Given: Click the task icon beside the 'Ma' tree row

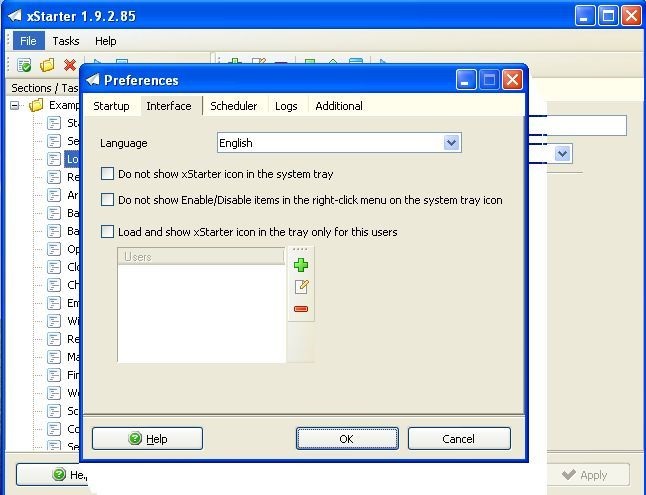Looking at the screenshot, I should (x=54, y=357).
